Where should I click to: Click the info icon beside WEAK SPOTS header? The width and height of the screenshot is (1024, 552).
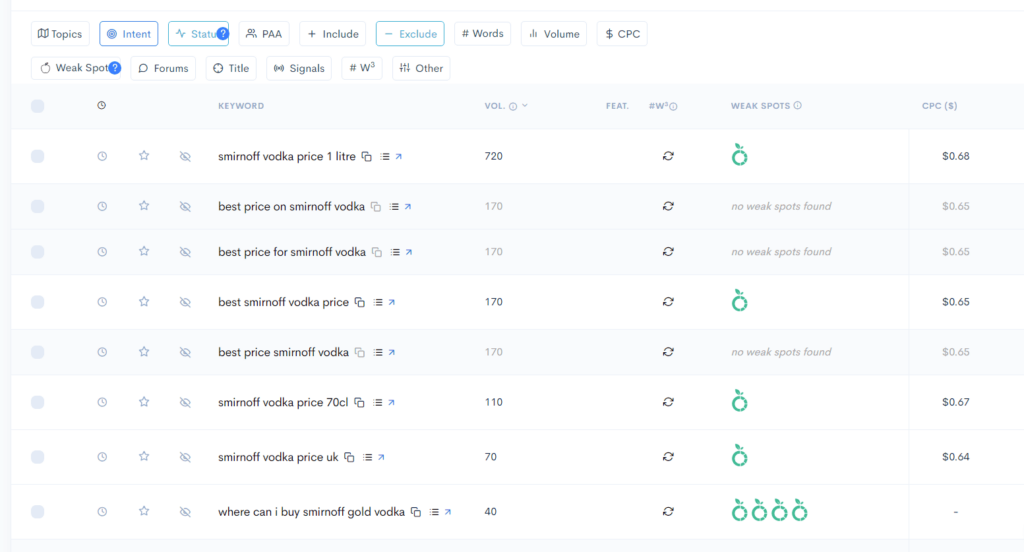pyautogui.click(x=798, y=105)
